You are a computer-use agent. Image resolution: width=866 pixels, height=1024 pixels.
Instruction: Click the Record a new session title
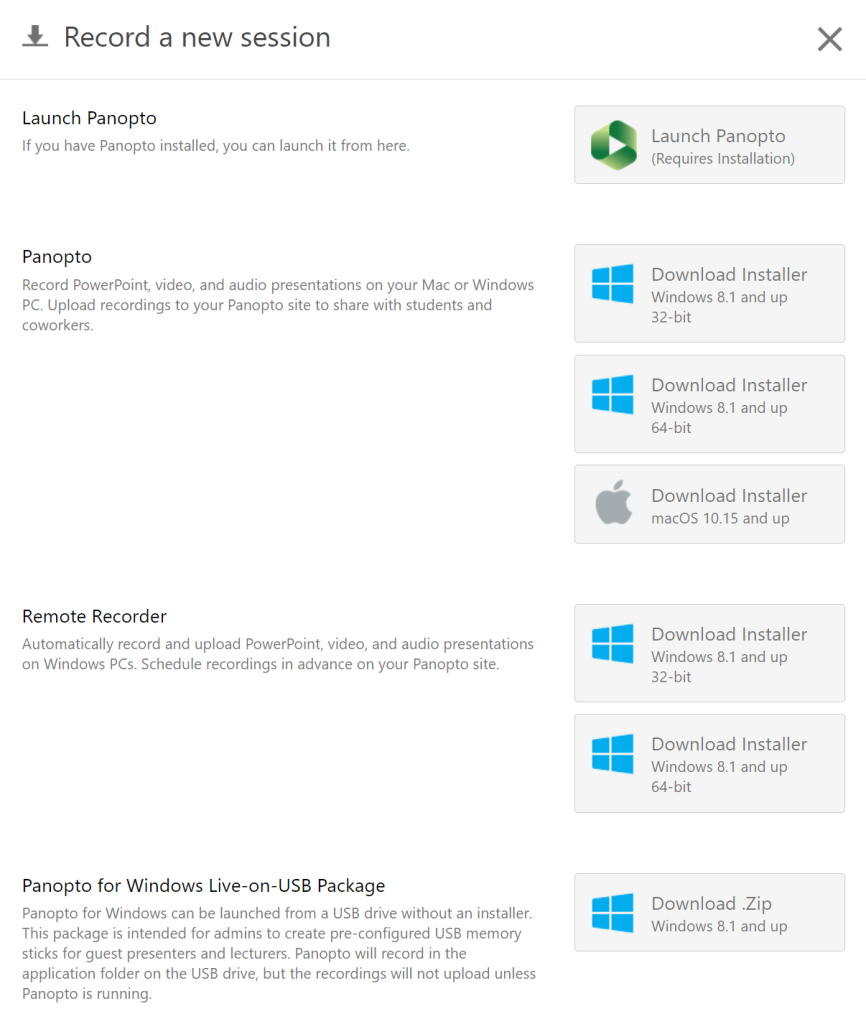(x=197, y=37)
